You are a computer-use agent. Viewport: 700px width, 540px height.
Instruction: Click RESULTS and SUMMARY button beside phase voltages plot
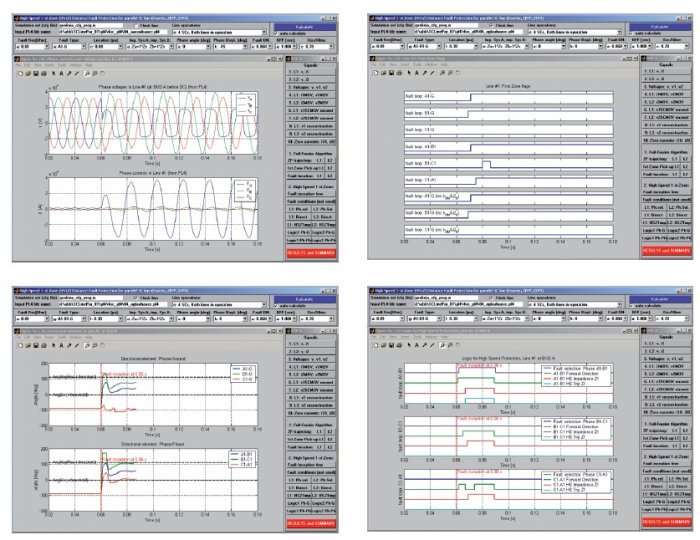(311, 253)
